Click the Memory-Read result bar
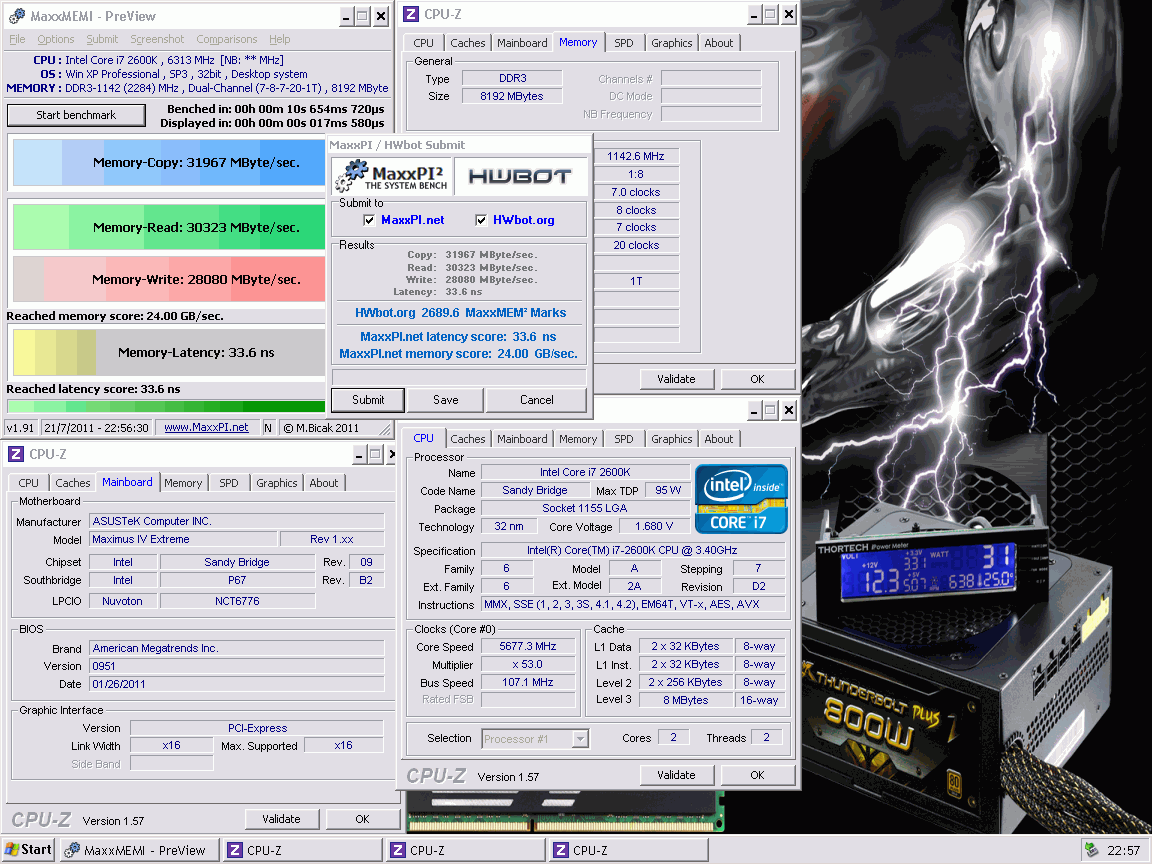This screenshot has height=864, width=1152. tap(169, 227)
